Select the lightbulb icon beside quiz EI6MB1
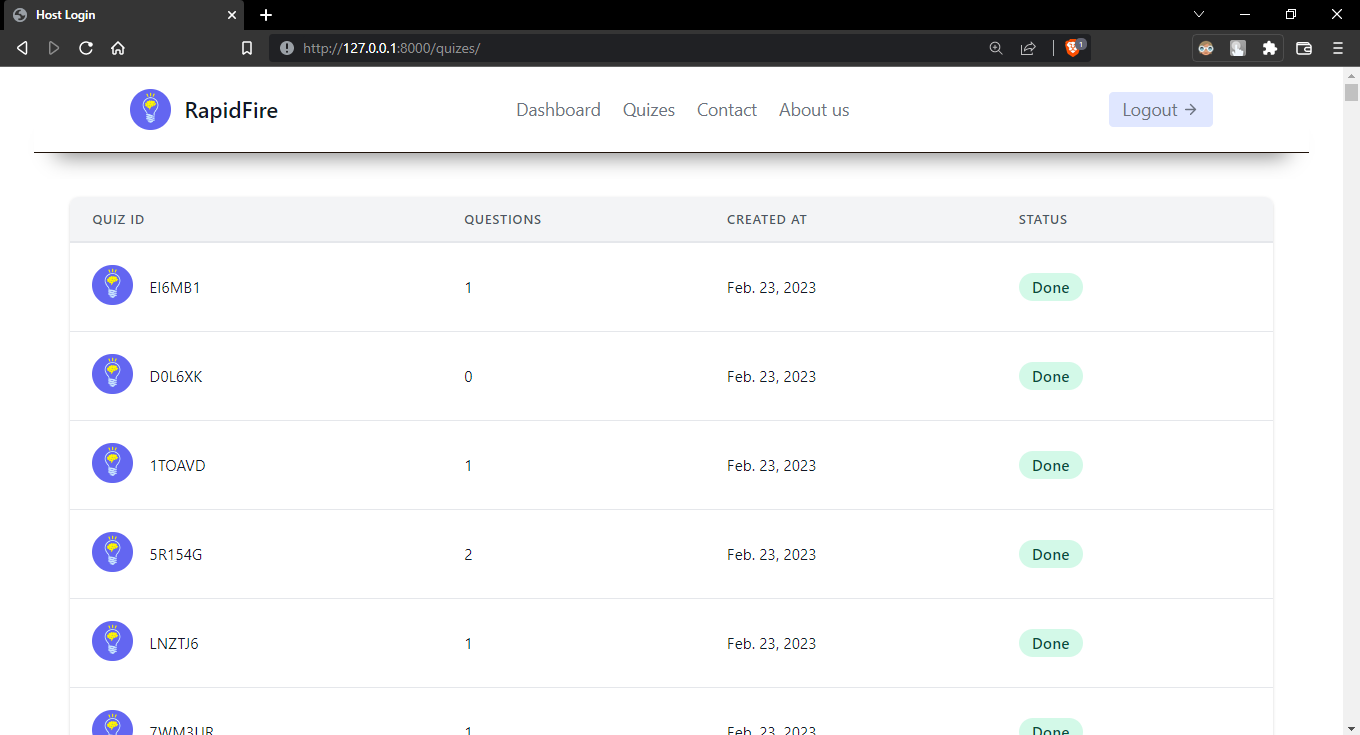1360x735 pixels. coord(112,284)
